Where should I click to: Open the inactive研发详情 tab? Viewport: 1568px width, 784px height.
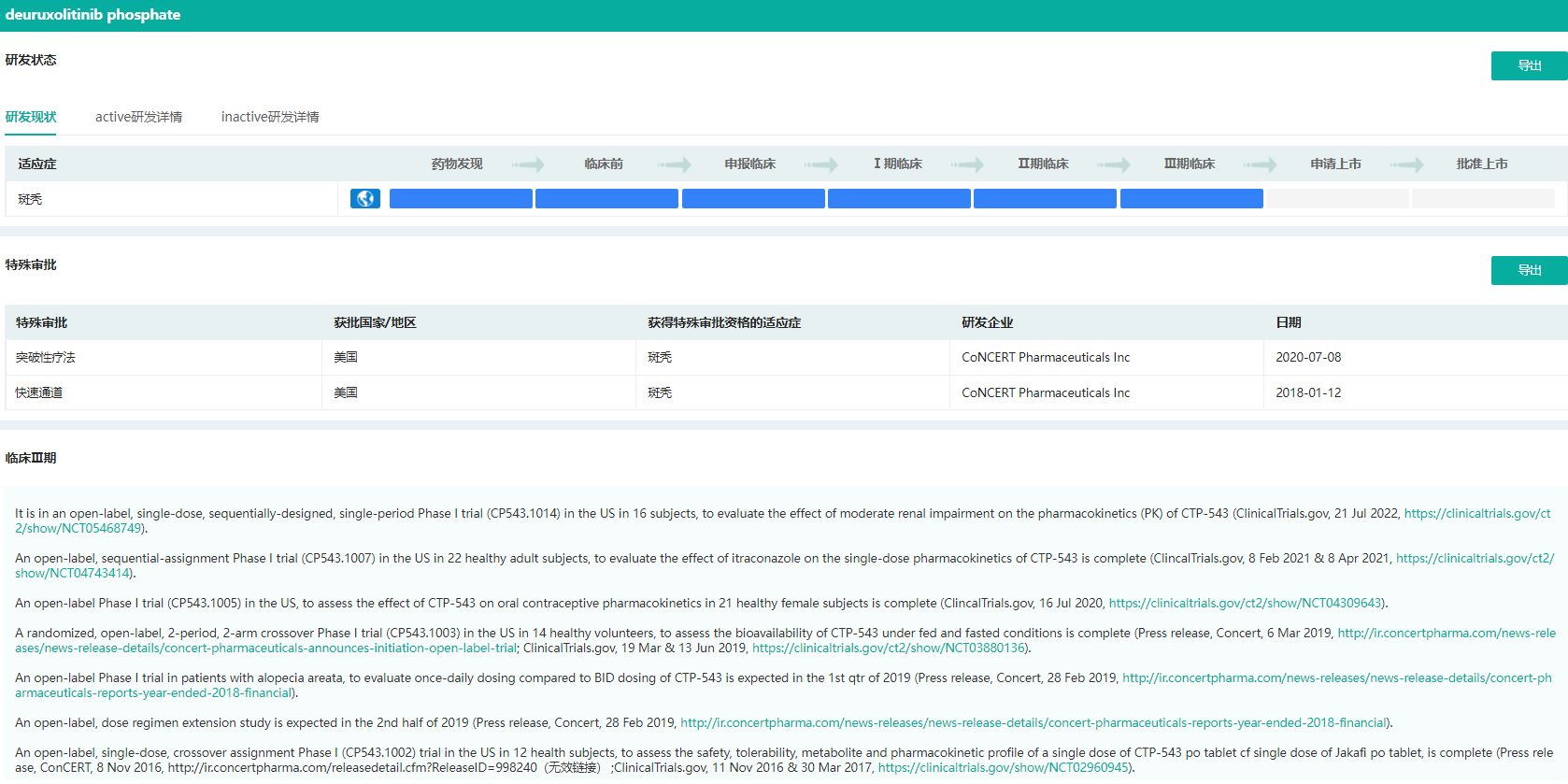click(270, 117)
